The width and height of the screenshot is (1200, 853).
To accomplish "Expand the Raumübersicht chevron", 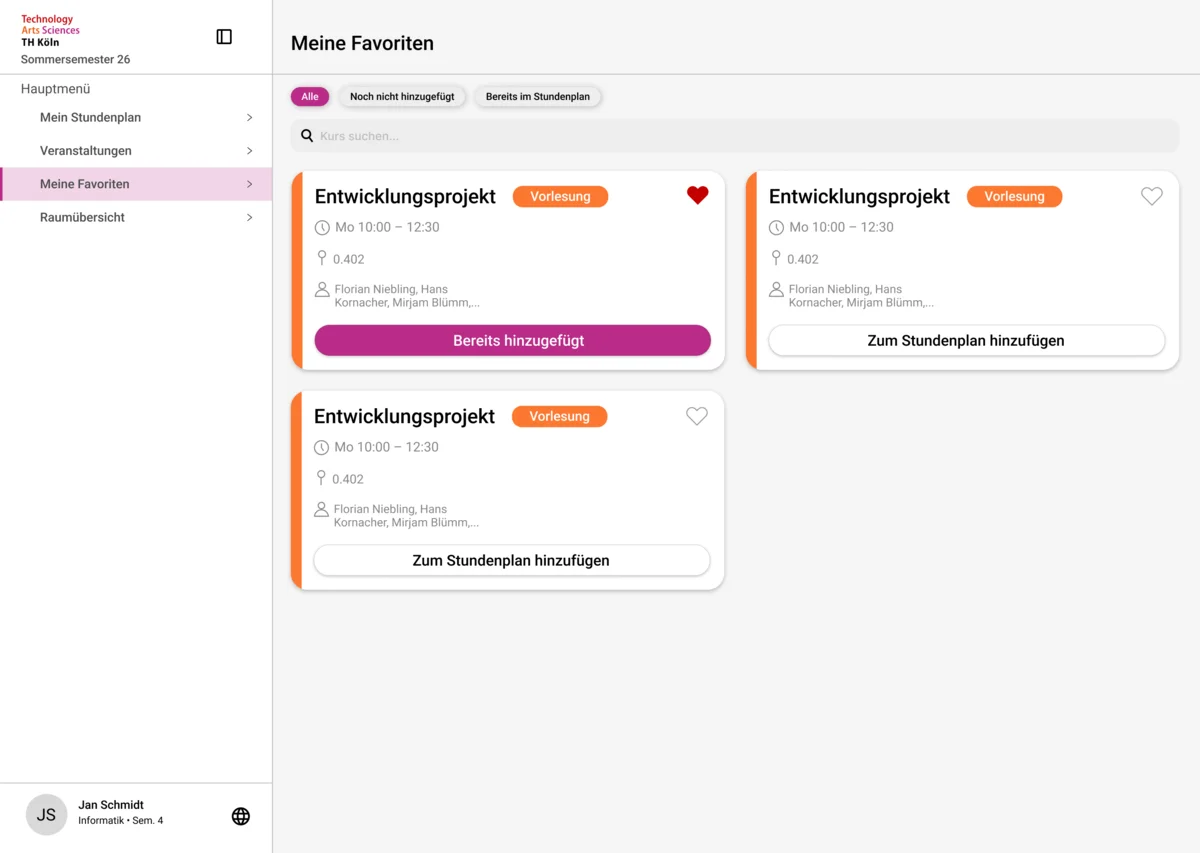I will [x=249, y=218].
